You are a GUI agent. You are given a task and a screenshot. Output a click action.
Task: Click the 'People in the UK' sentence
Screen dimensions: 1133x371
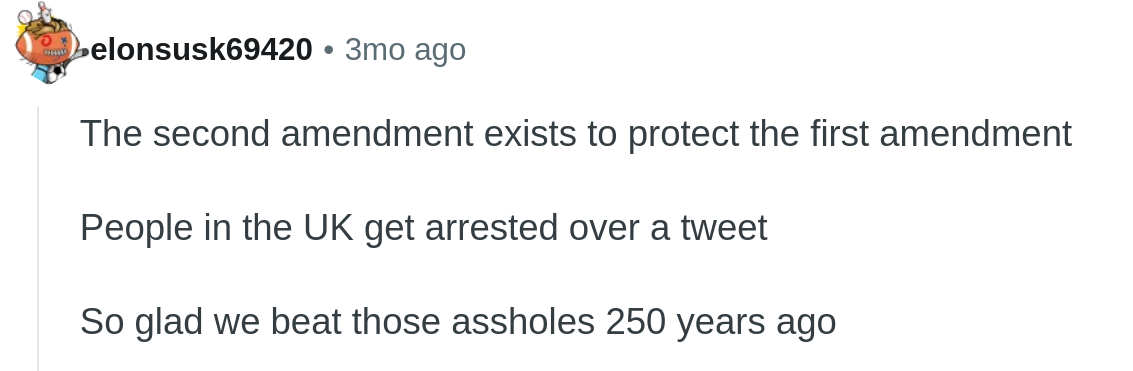coord(423,228)
